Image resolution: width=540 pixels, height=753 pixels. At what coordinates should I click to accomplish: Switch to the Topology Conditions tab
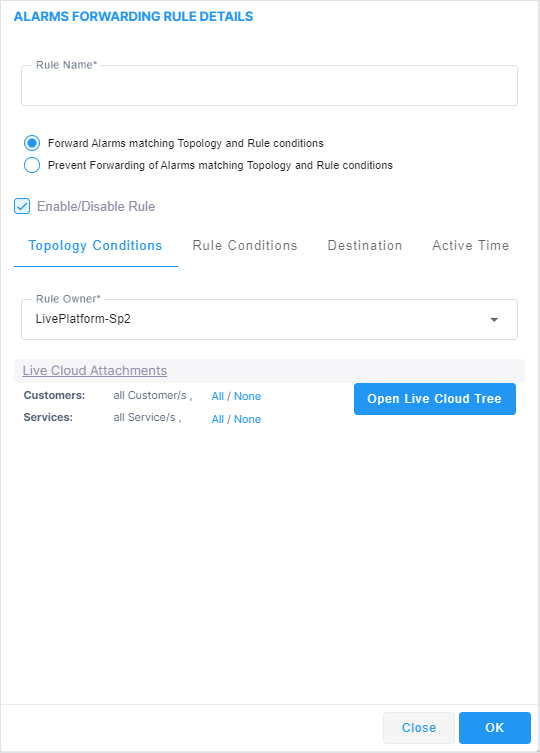(96, 245)
